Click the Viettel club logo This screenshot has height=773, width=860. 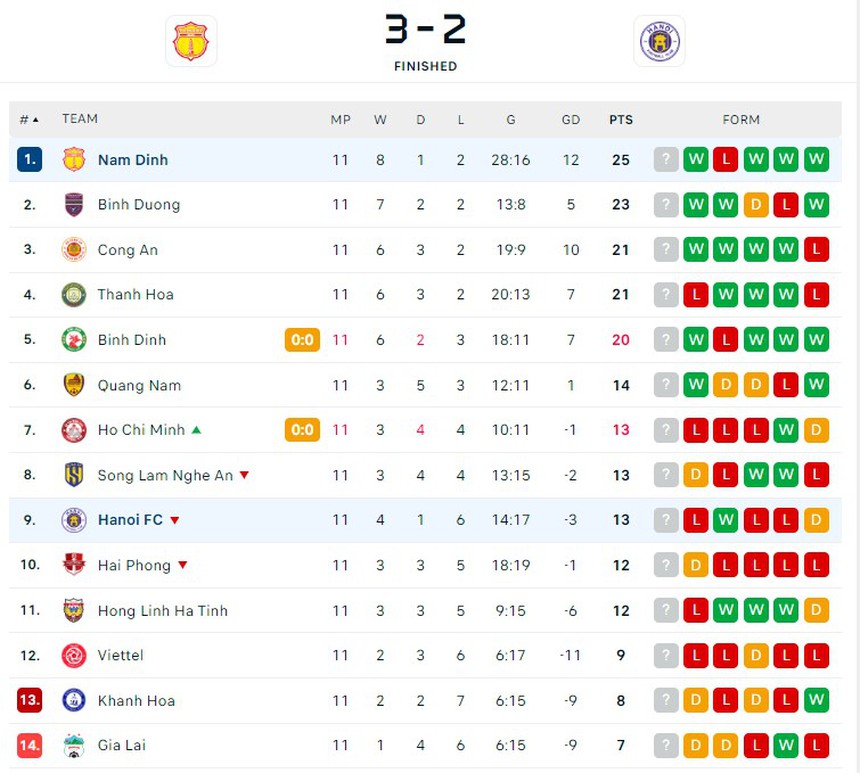(x=73, y=655)
